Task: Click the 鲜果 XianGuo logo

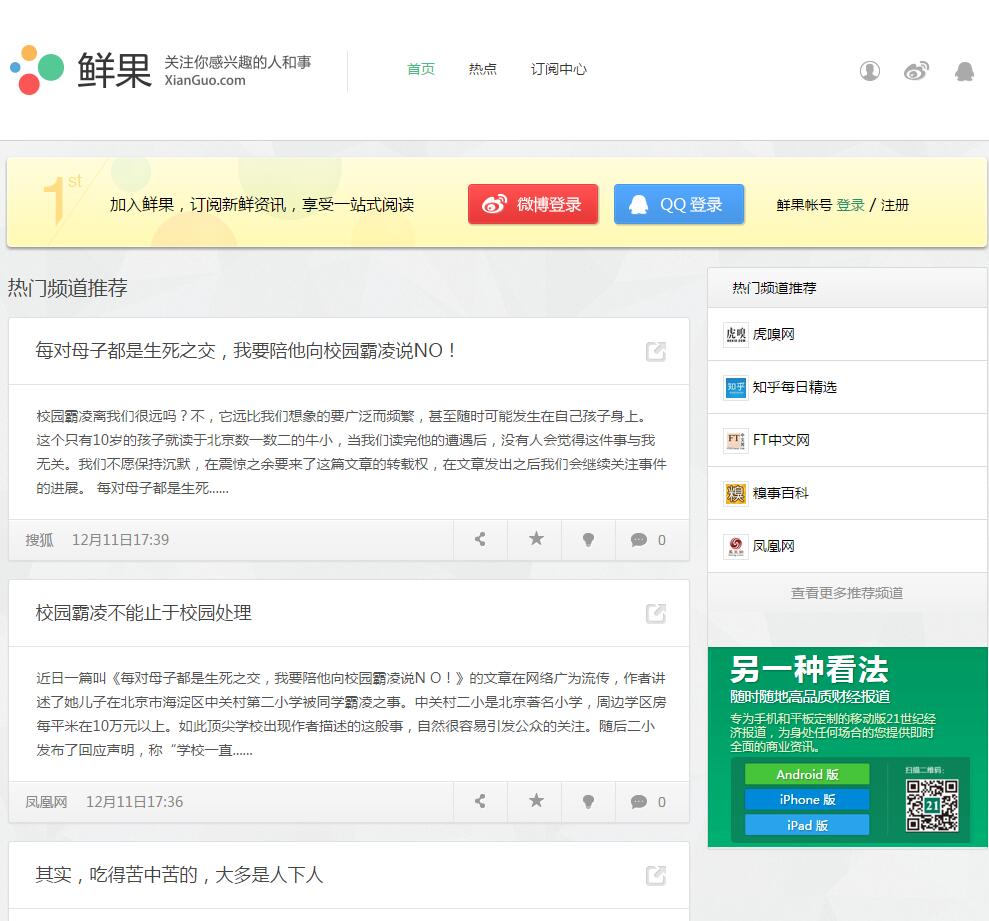Action: [x=82, y=70]
